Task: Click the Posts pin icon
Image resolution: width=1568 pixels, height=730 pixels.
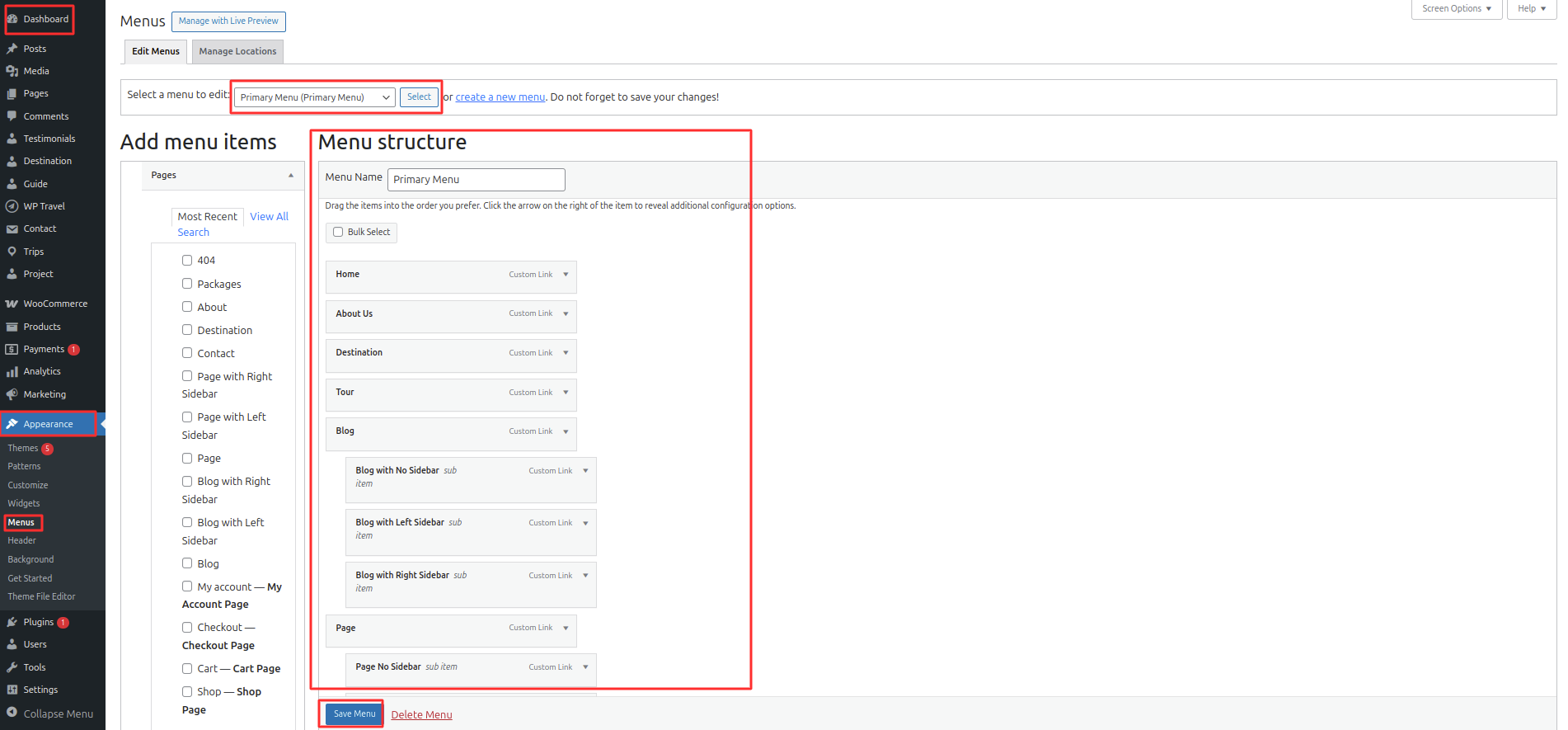Action: click(x=12, y=49)
